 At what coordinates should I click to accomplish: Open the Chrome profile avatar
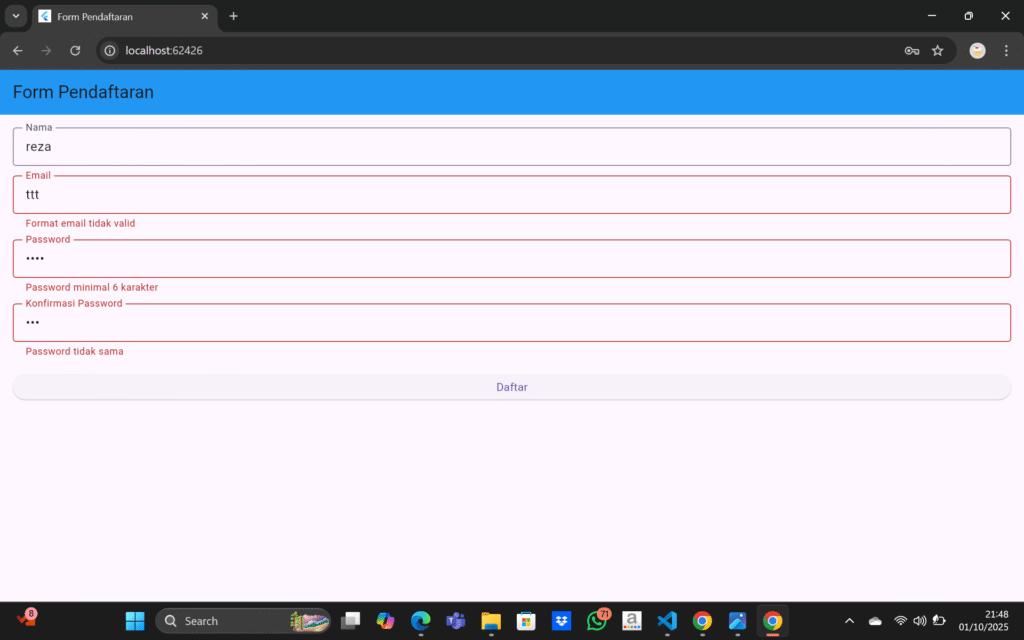click(x=977, y=51)
